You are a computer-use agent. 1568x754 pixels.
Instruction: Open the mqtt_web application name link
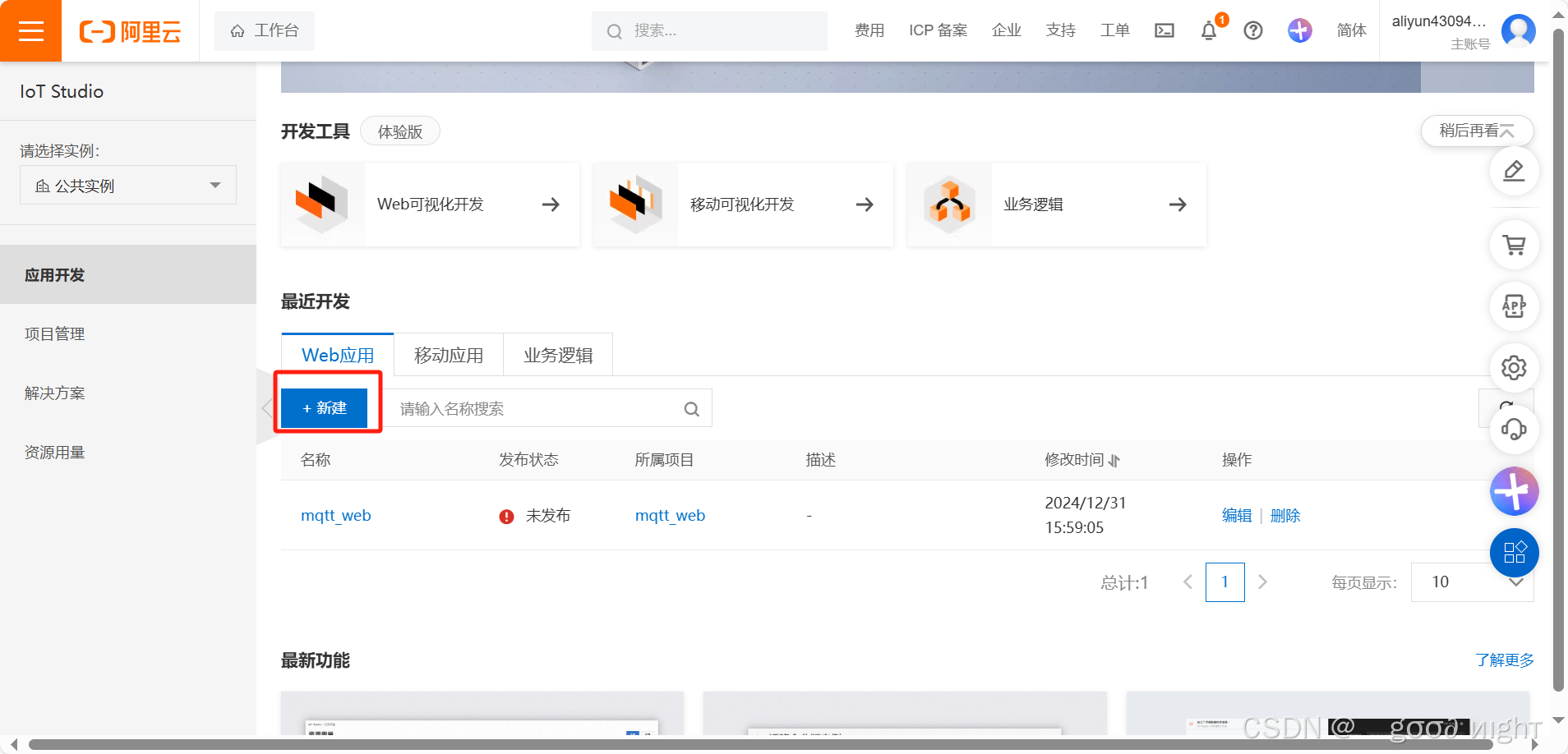point(336,515)
